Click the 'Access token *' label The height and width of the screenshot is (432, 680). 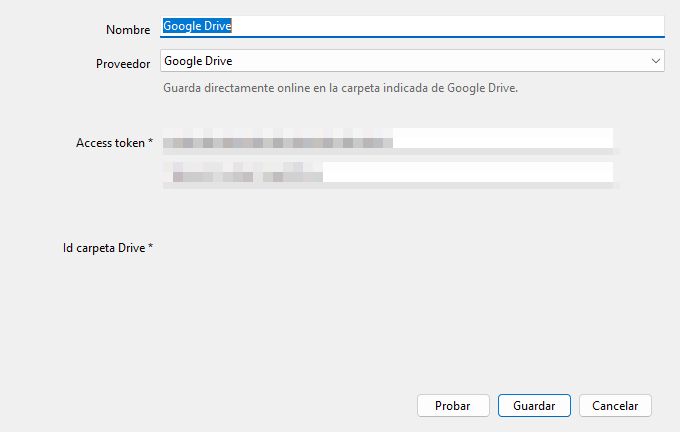coord(114,143)
